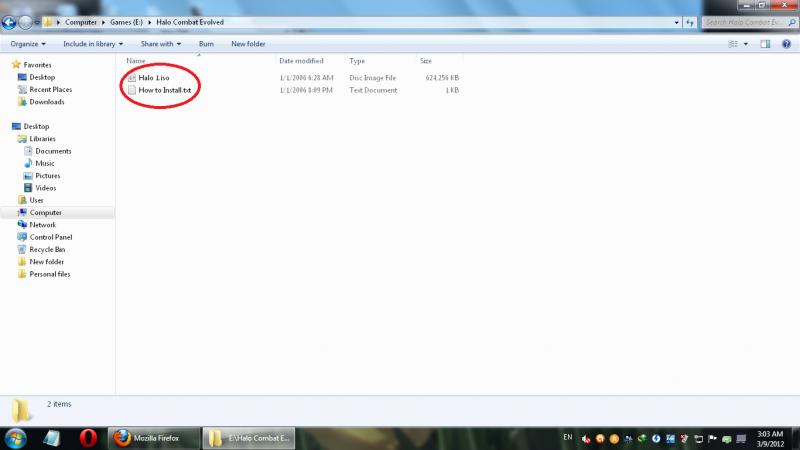Image resolution: width=800 pixels, height=450 pixels.
Task: Click the folder icon in details pane
Action: 21,410
